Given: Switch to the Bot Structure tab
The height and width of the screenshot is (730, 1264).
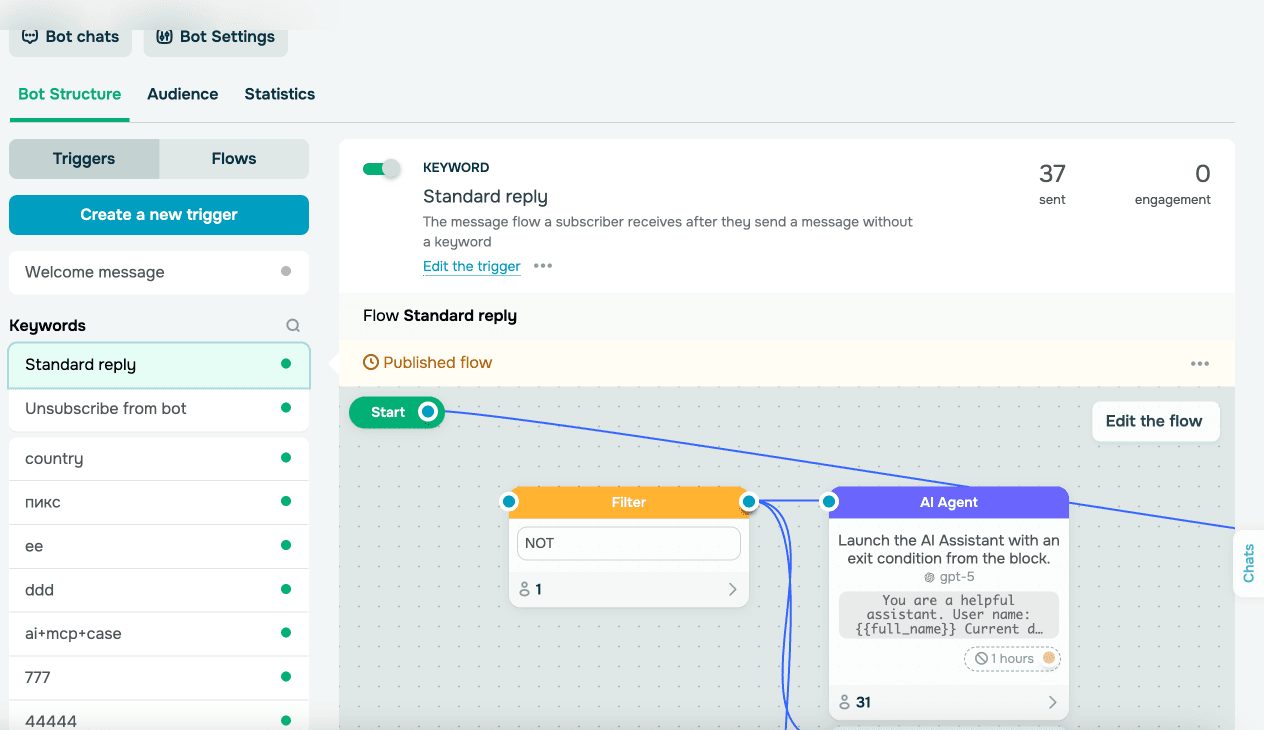Looking at the screenshot, I should click(x=69, y=94).
